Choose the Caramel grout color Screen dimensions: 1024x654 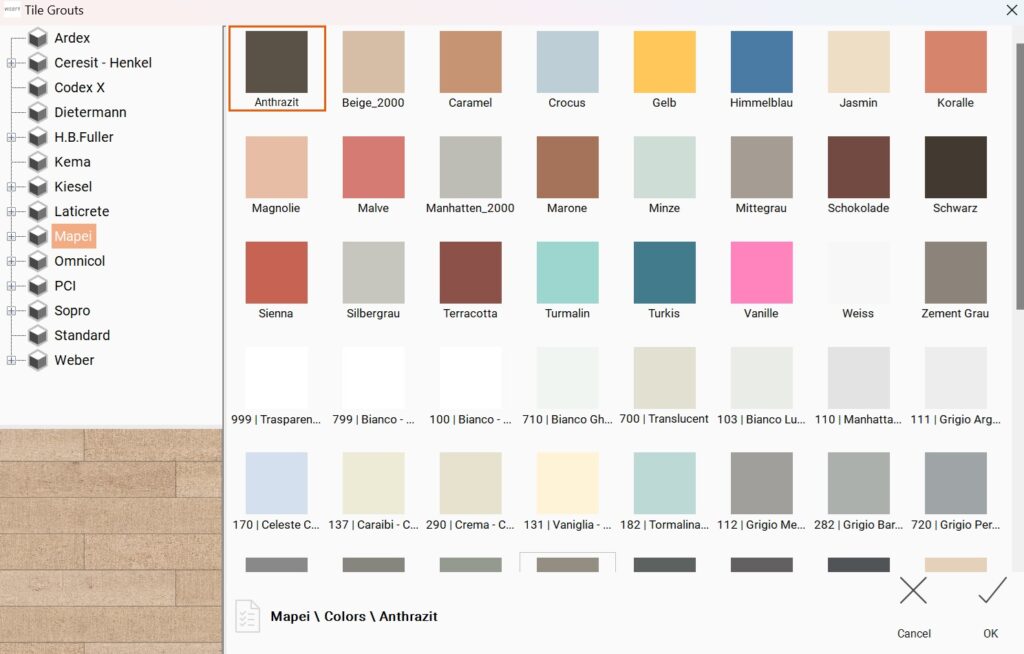pyautogui.click(x=470, y=62)
